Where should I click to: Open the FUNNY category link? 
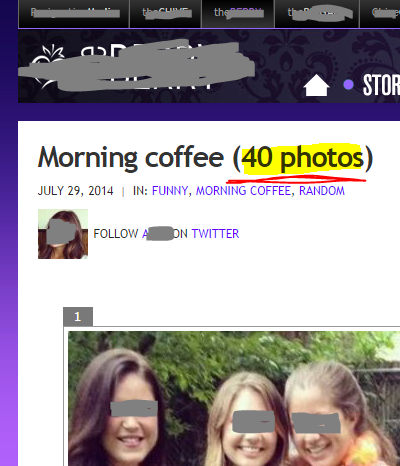(x=170, y=191)
